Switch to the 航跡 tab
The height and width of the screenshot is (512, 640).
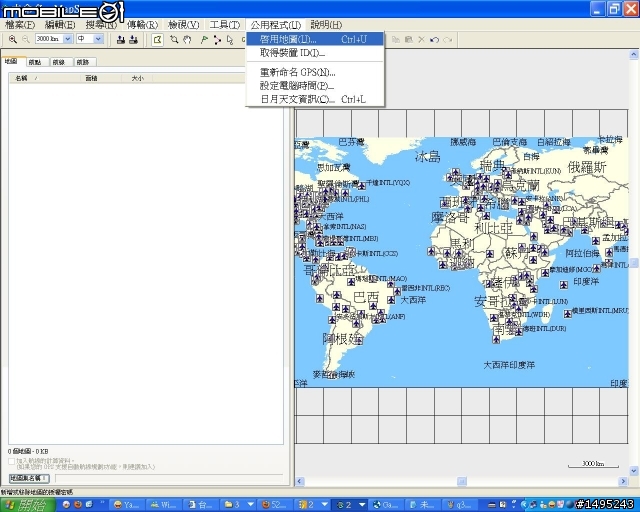(83, 62)
